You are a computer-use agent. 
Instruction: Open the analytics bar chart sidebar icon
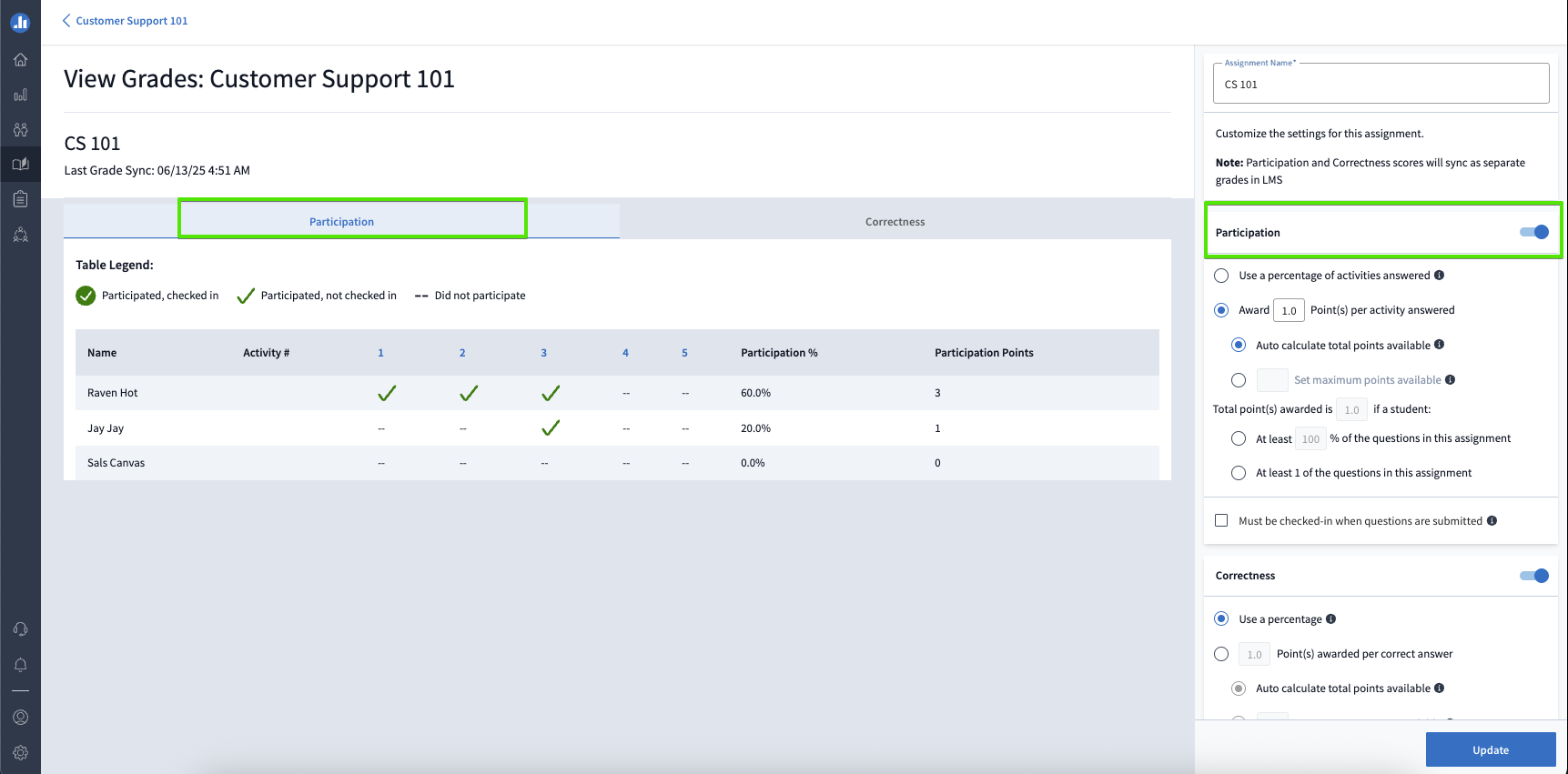(x=20, y=95)
